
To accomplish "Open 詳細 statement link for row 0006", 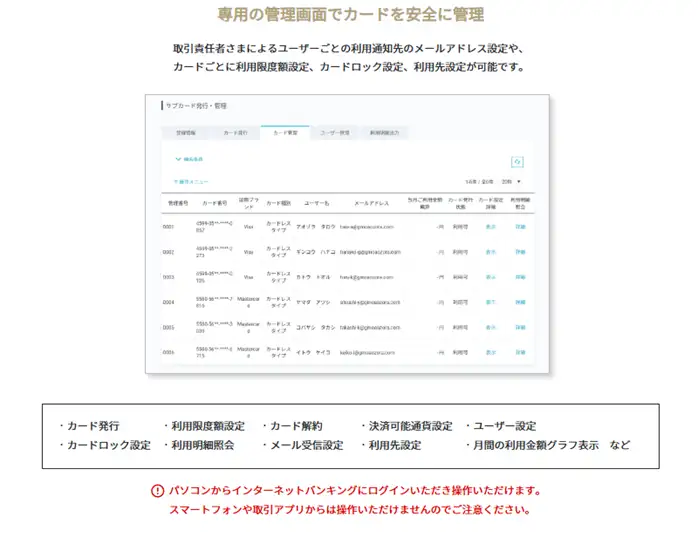I will 520,352.
